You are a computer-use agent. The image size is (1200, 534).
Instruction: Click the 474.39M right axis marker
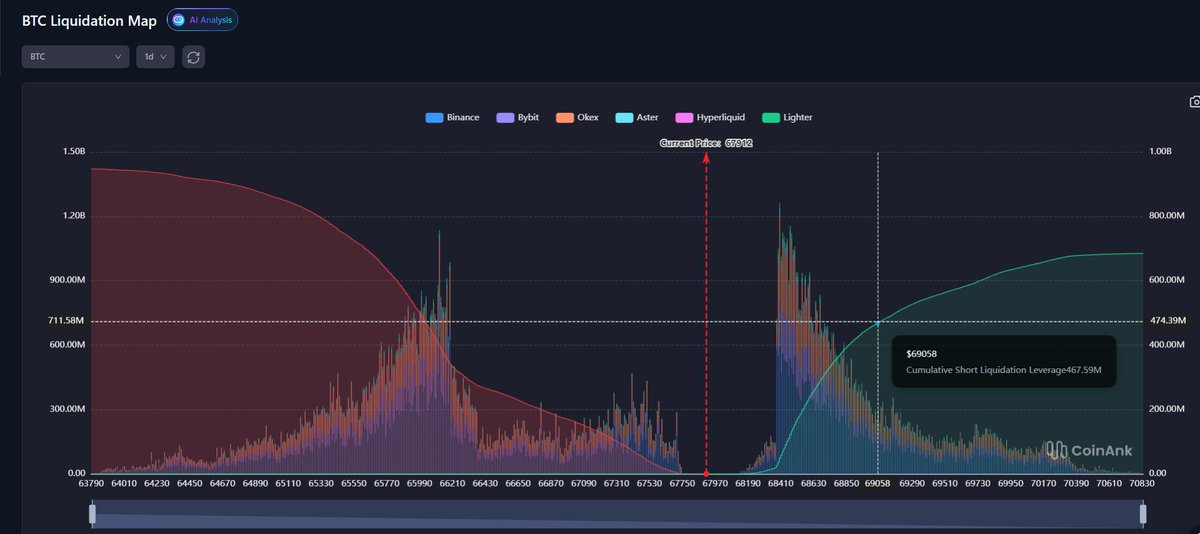point(1168,321)
